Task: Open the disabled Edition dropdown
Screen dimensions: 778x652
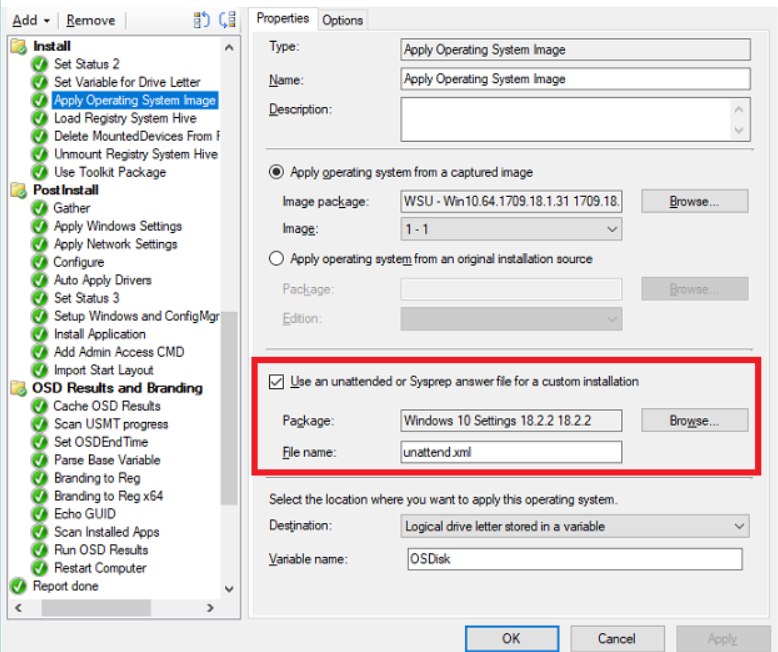Action: pyautogui.click(x=511, y=319)
